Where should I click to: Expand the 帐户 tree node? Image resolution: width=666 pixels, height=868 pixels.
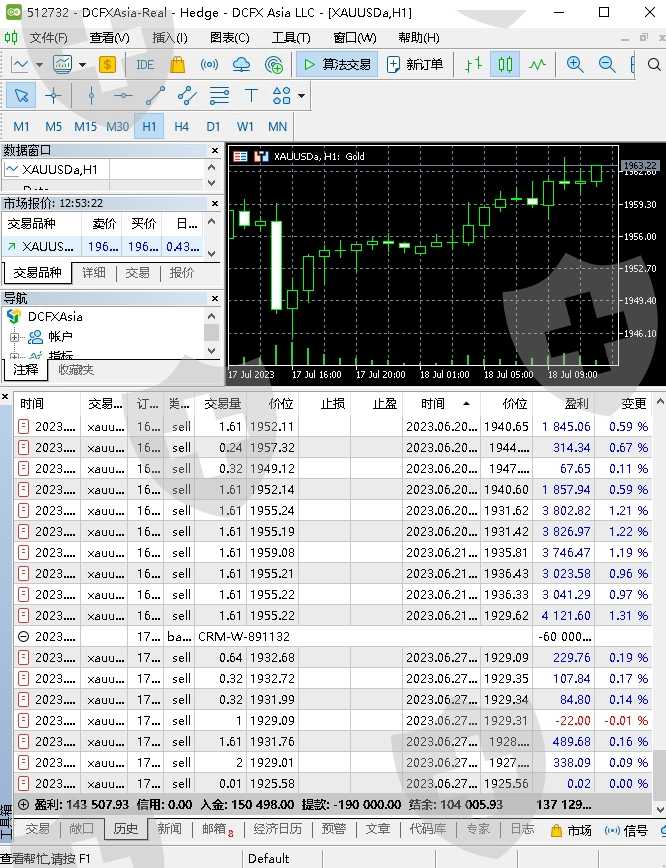click(x=15, y=337)
